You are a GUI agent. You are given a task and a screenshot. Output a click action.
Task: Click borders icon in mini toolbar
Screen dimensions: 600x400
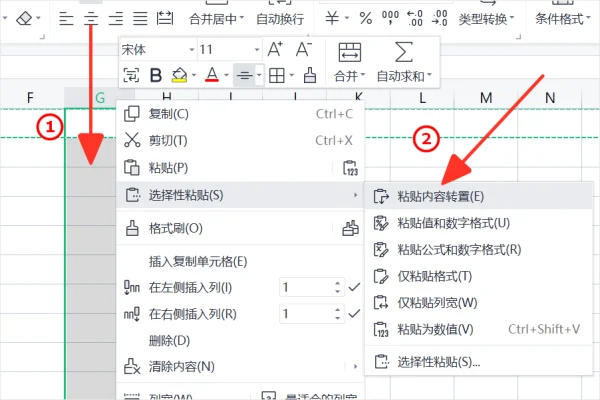click(x=277, y=75)
